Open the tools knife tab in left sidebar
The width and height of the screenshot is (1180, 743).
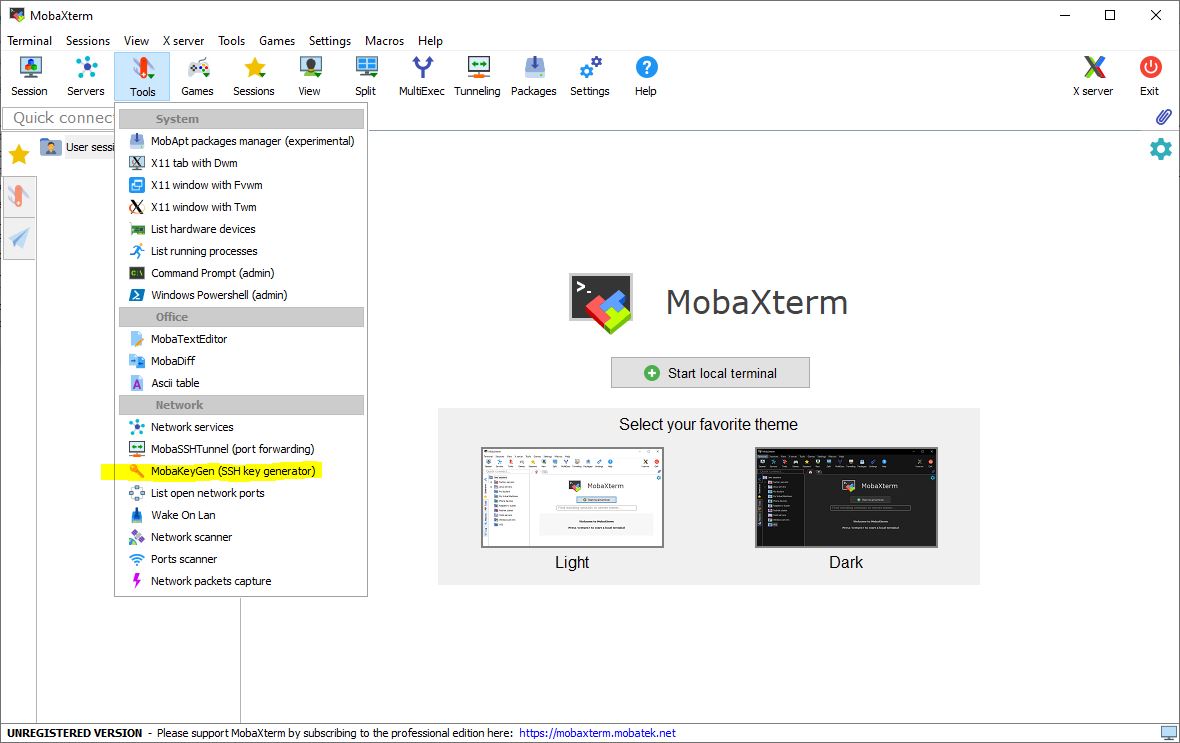pyautogui.click(x=19, y=196)
